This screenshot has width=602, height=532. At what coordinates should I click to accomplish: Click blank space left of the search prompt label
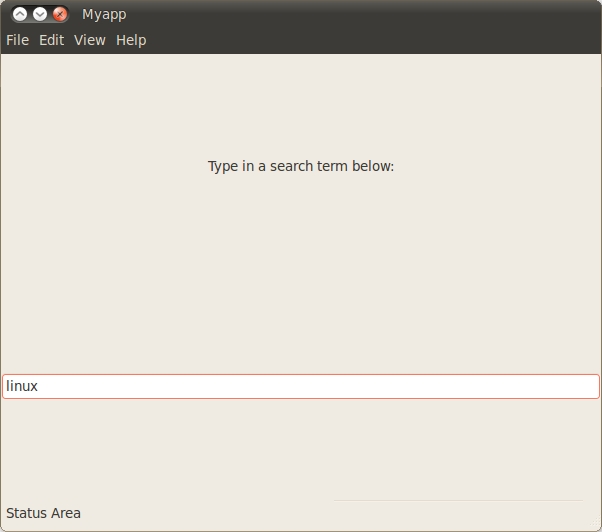[100, 166]
